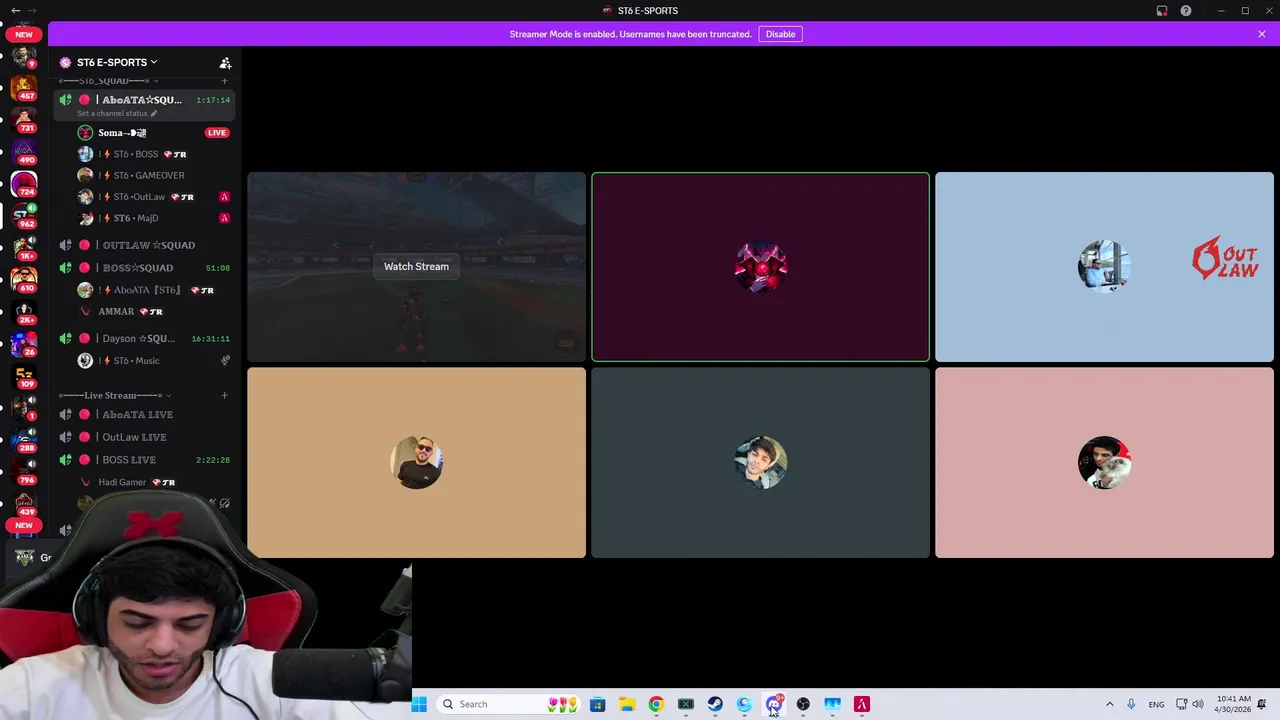Open the server with 731 notification badge
This screenshot has width=1280, height=720.
[x=24, y=119]
